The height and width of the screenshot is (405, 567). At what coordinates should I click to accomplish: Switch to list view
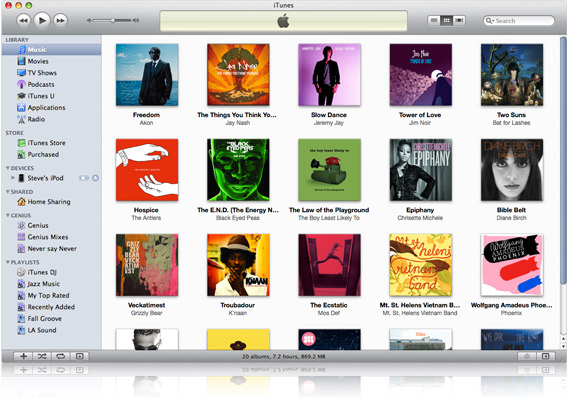[x=434, y=20]
